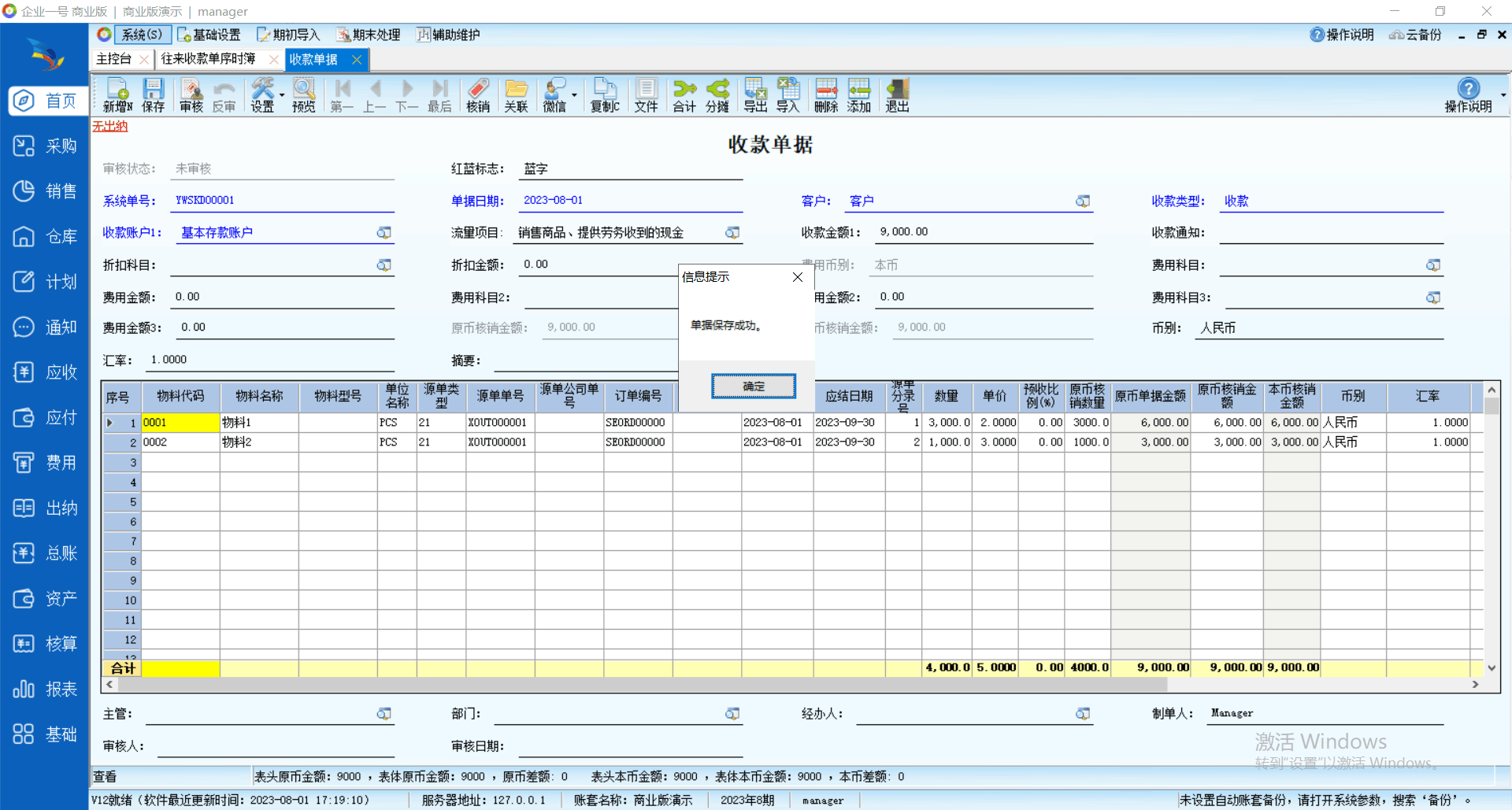Go to the previous record with 上一
This screenshot has width=1512, height=810.
[x=375, y=95]
